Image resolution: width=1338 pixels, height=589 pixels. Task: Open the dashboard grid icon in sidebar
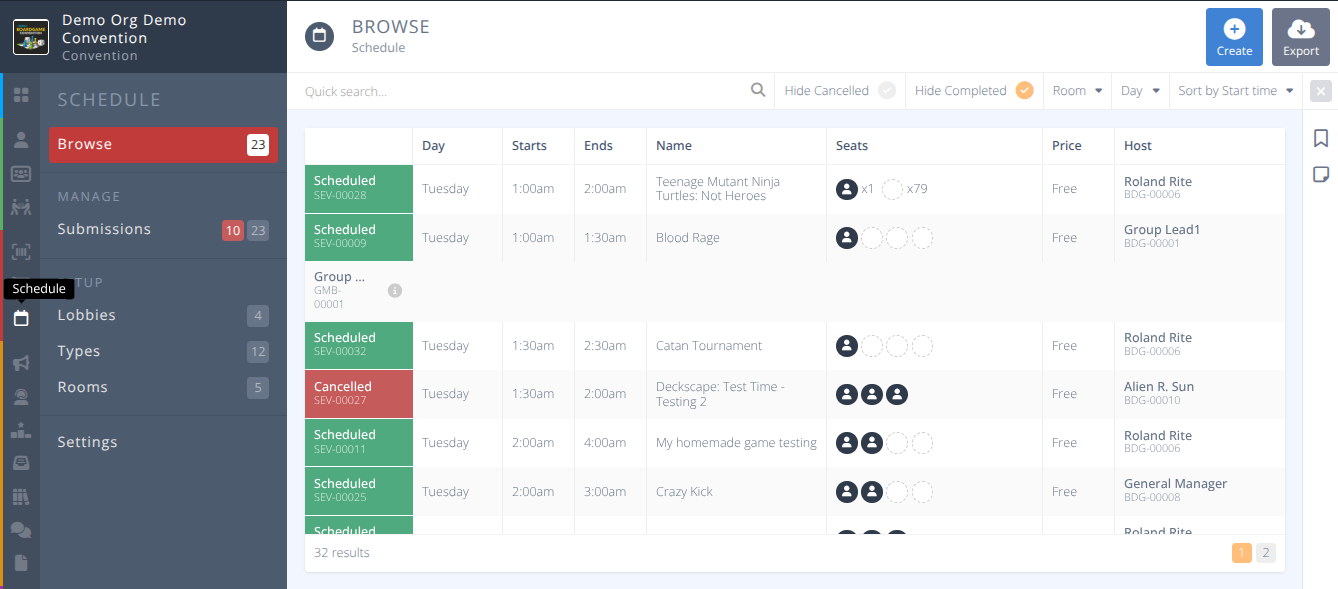(x=20, y=95)
